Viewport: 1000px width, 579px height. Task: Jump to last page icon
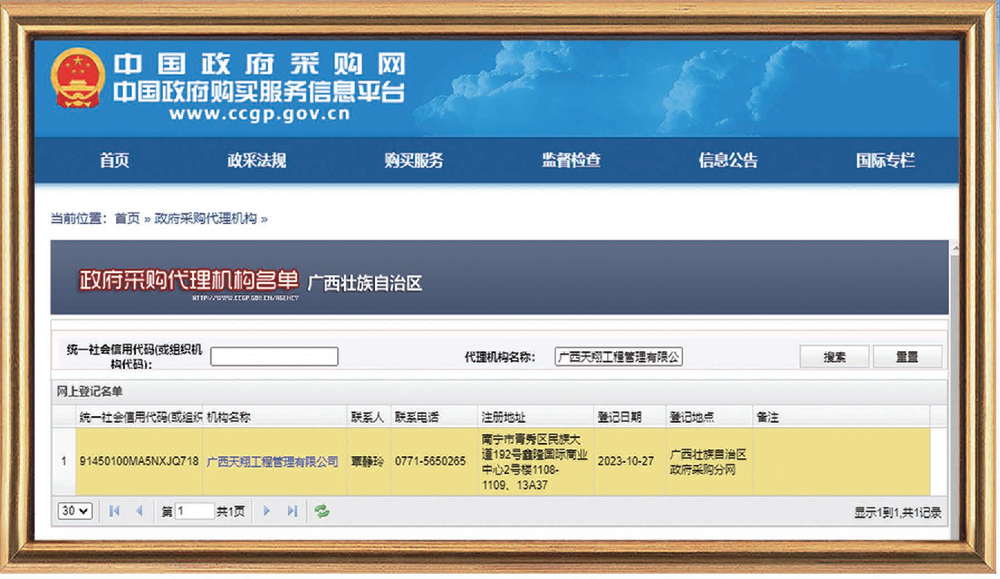[x=292, y=511]
